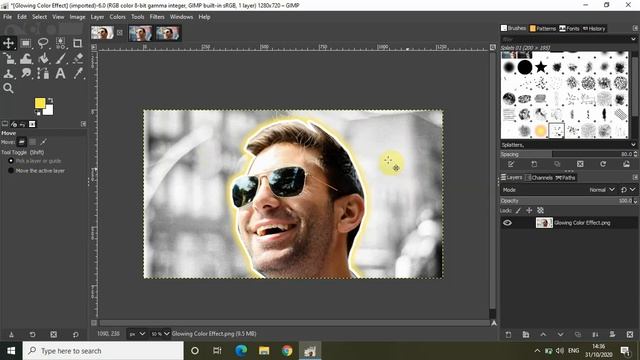Select the Unified Transform tool
The width and height of the screenshot is (640, 360).
9,59
